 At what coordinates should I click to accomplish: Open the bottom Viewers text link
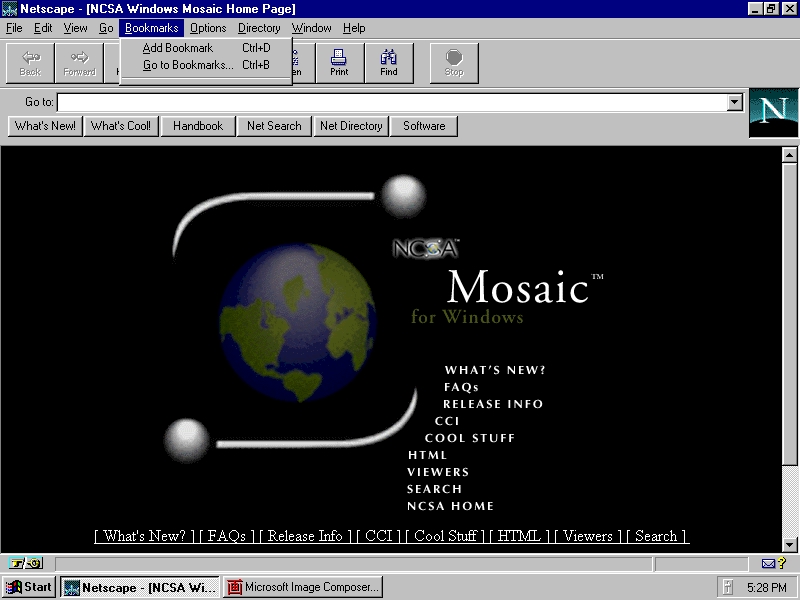588,536
